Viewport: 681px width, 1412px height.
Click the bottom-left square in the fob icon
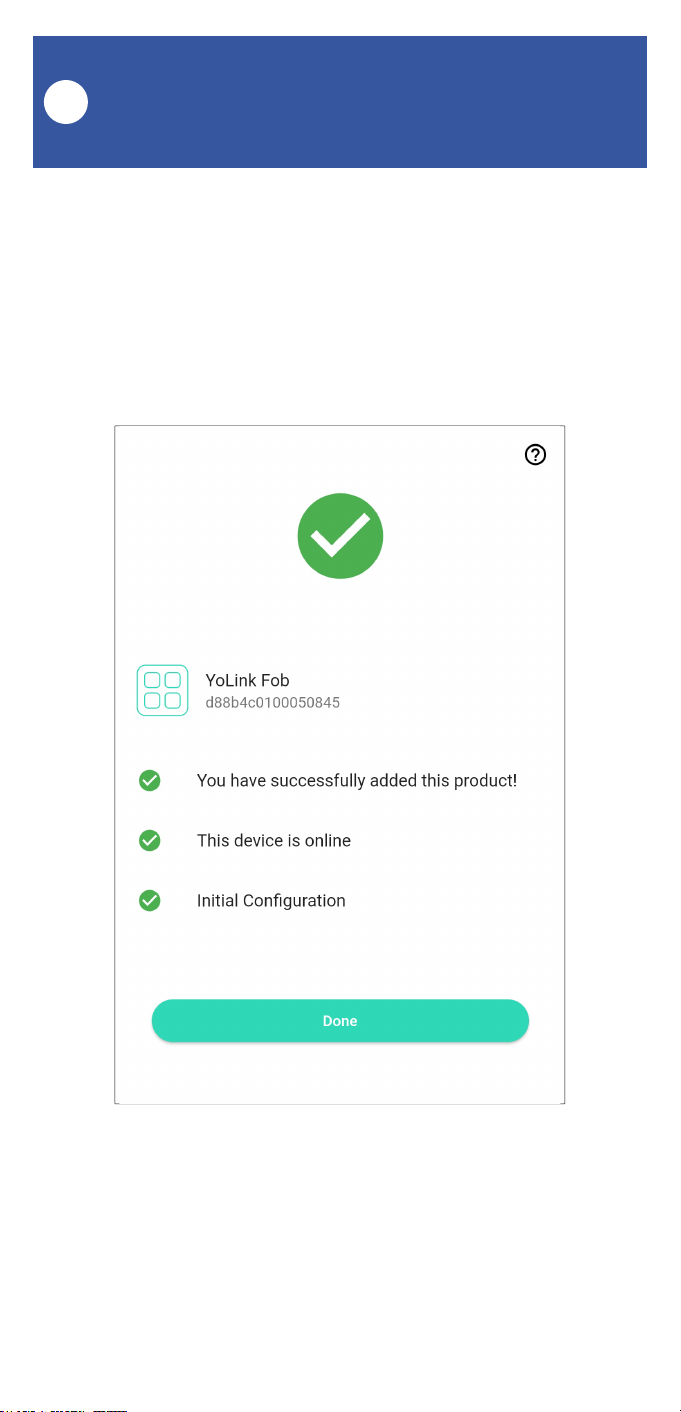pyautogui.click(x=153, y=700)
